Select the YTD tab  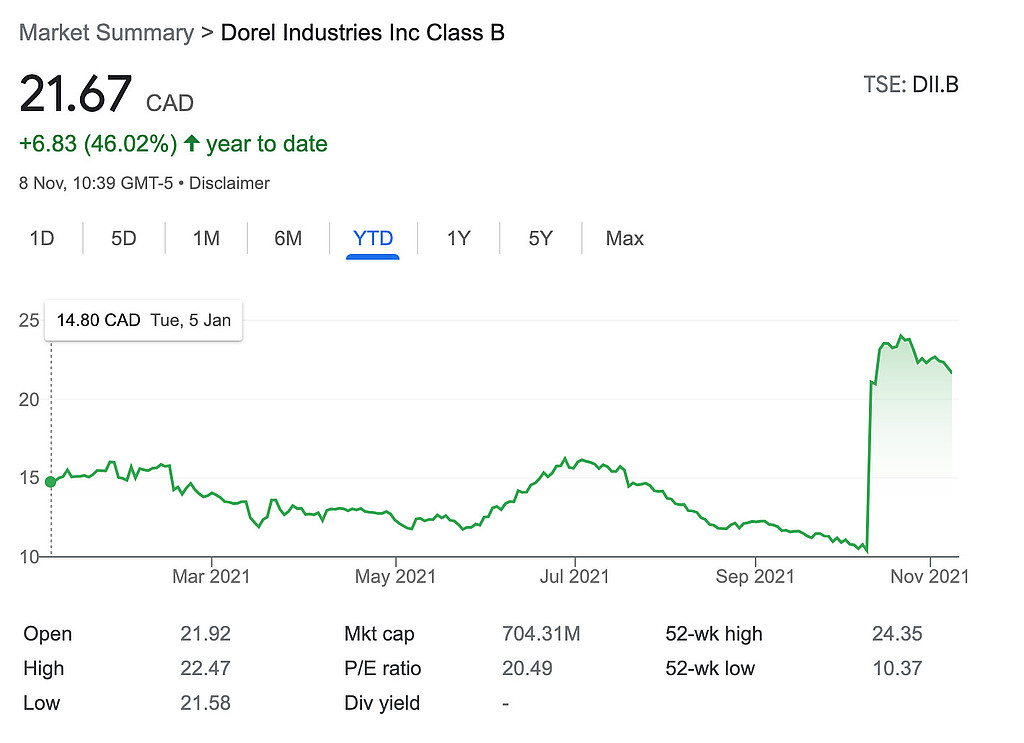point(373,238)
